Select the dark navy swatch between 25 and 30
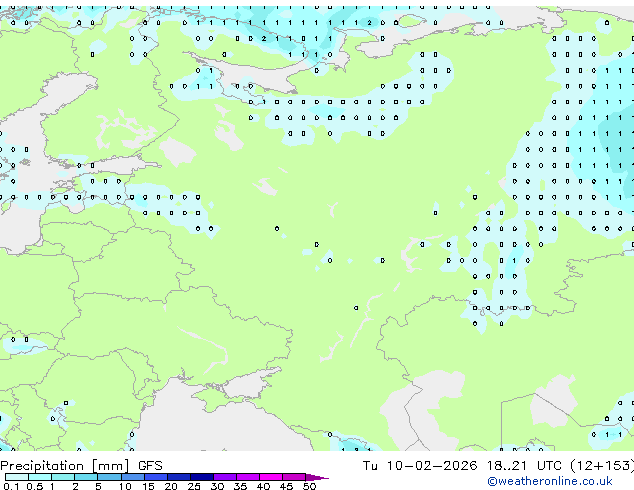Viewport: 634px width, 490px height. tap(202, 477)
